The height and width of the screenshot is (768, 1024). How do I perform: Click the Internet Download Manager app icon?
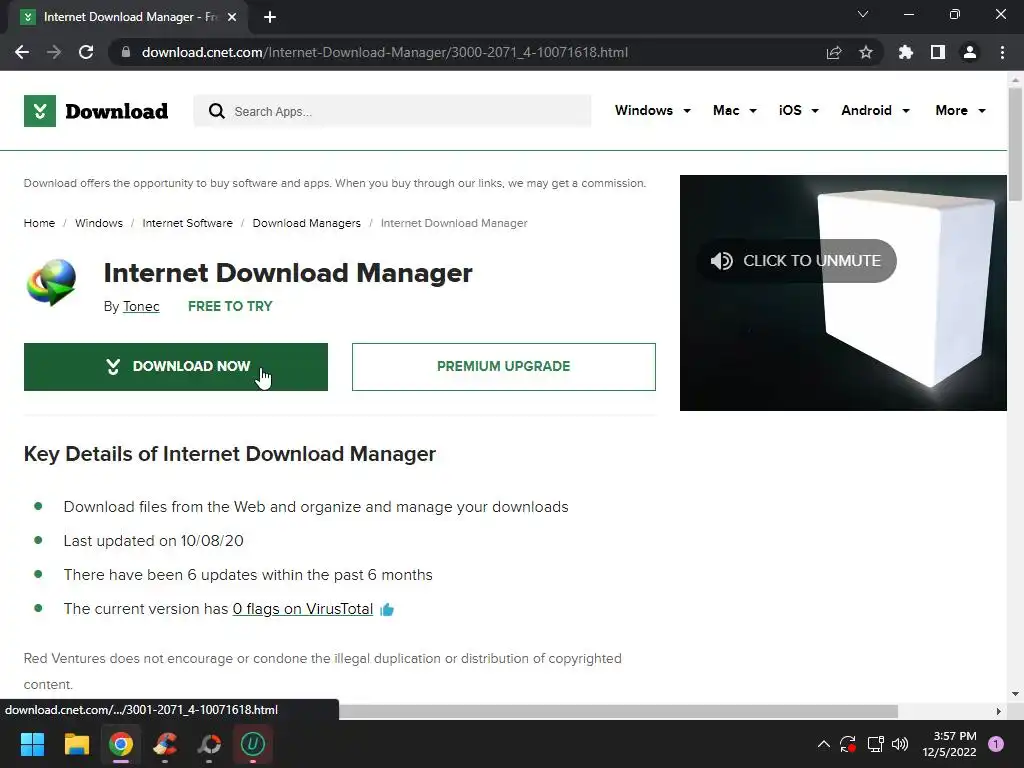[52, 282]
